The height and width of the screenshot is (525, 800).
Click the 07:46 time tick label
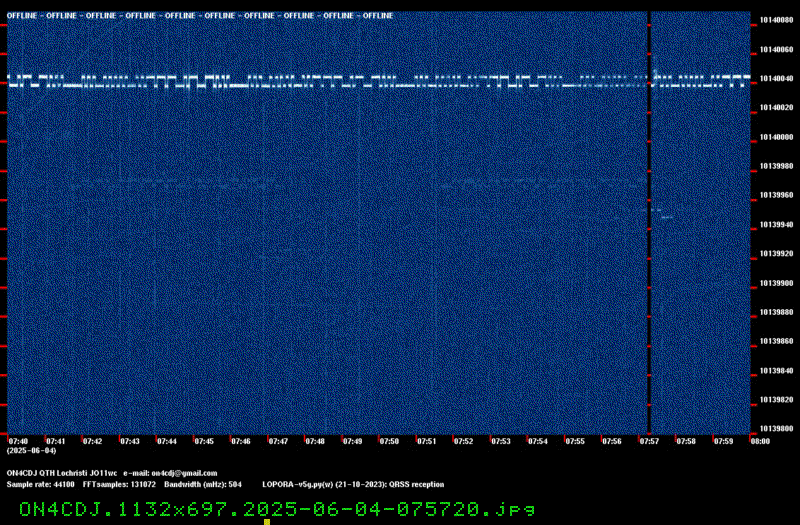point(241,441)
